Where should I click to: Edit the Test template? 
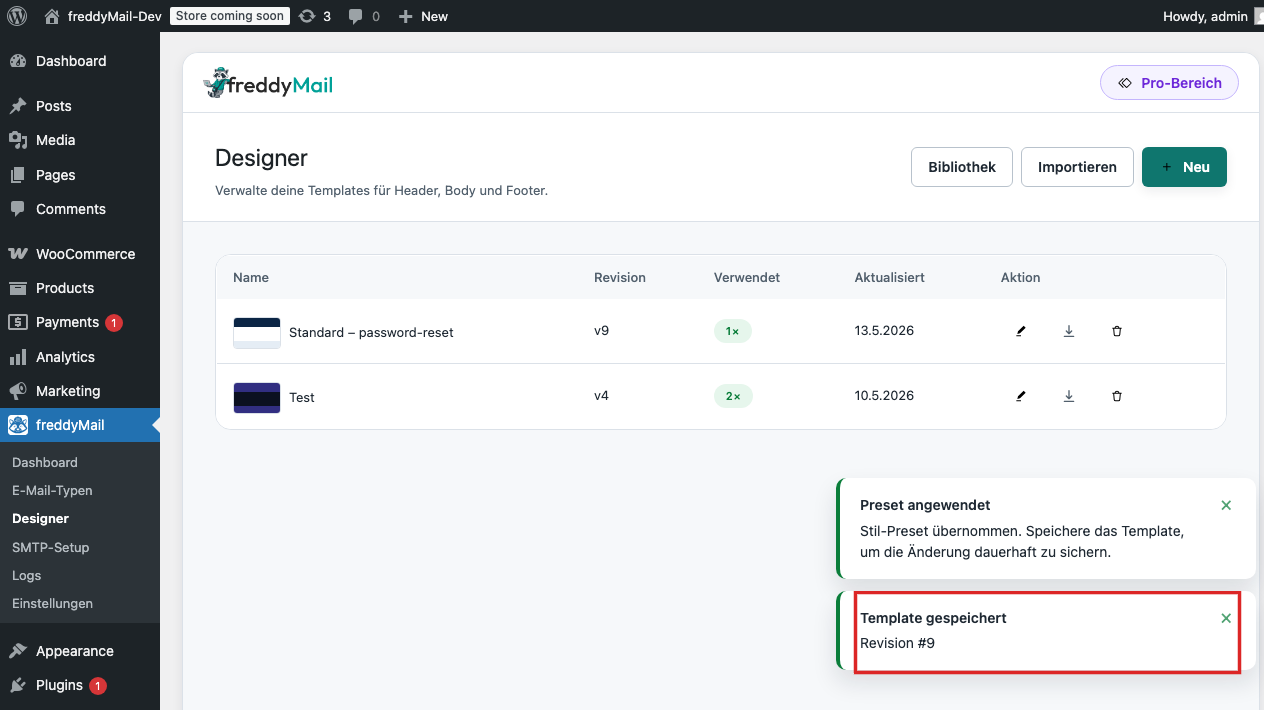tap(1020, 396)
